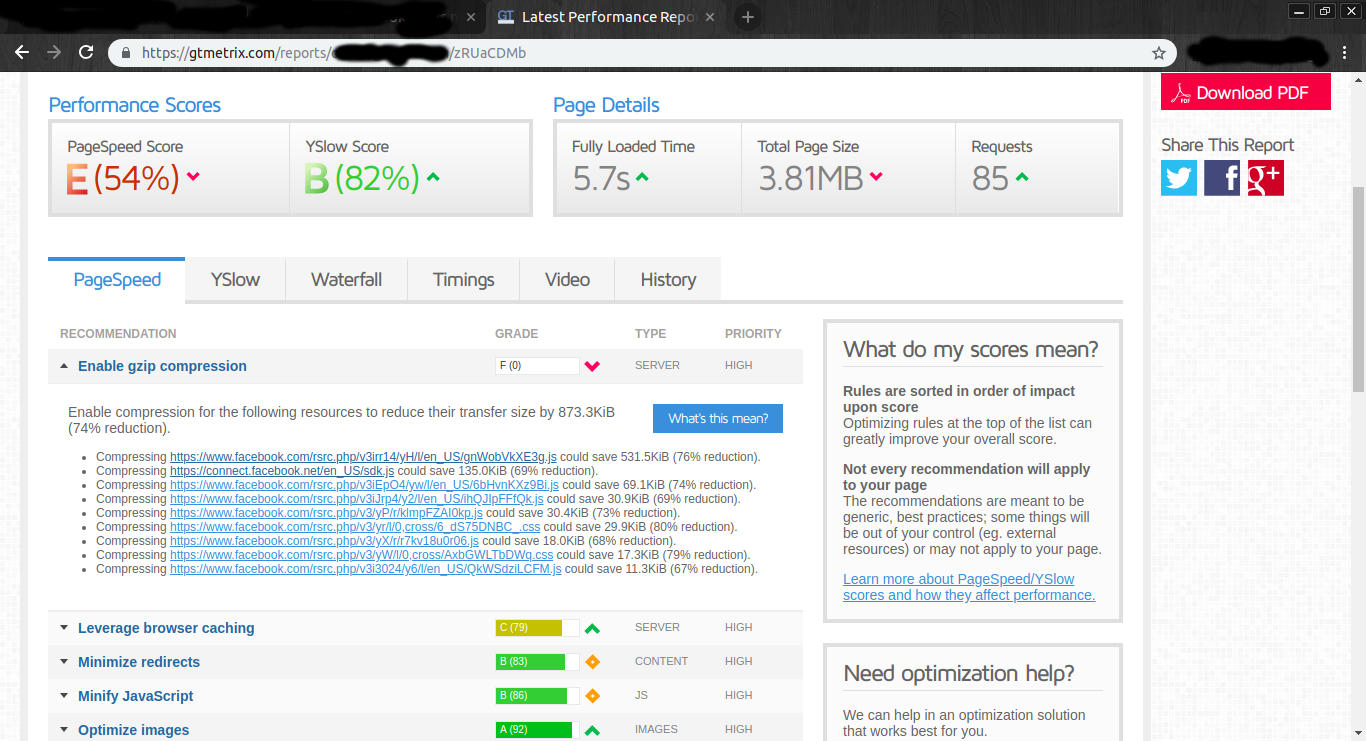Click the What's this mean? button
The height and width of the screenshot is (741, 1366).
click(x=718, y=418)
